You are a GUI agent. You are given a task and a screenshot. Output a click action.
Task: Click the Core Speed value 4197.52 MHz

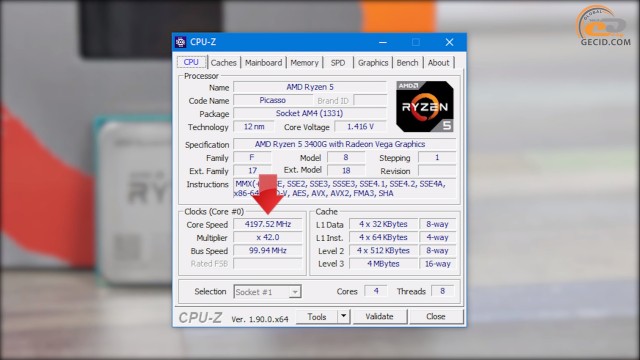click(x=268, y=224)
